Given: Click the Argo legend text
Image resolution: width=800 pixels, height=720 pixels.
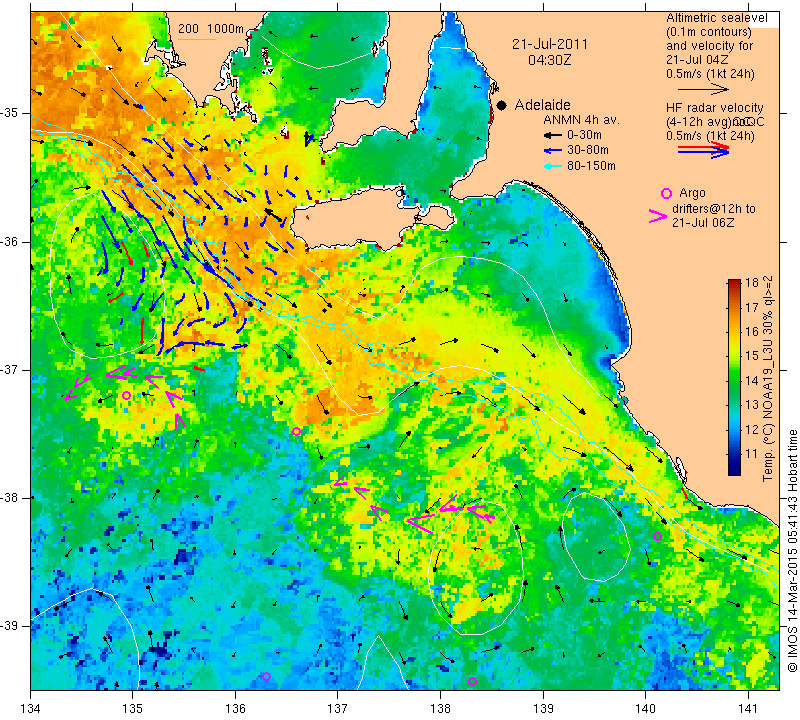Looking at the screenshot, I should [692, 193].
